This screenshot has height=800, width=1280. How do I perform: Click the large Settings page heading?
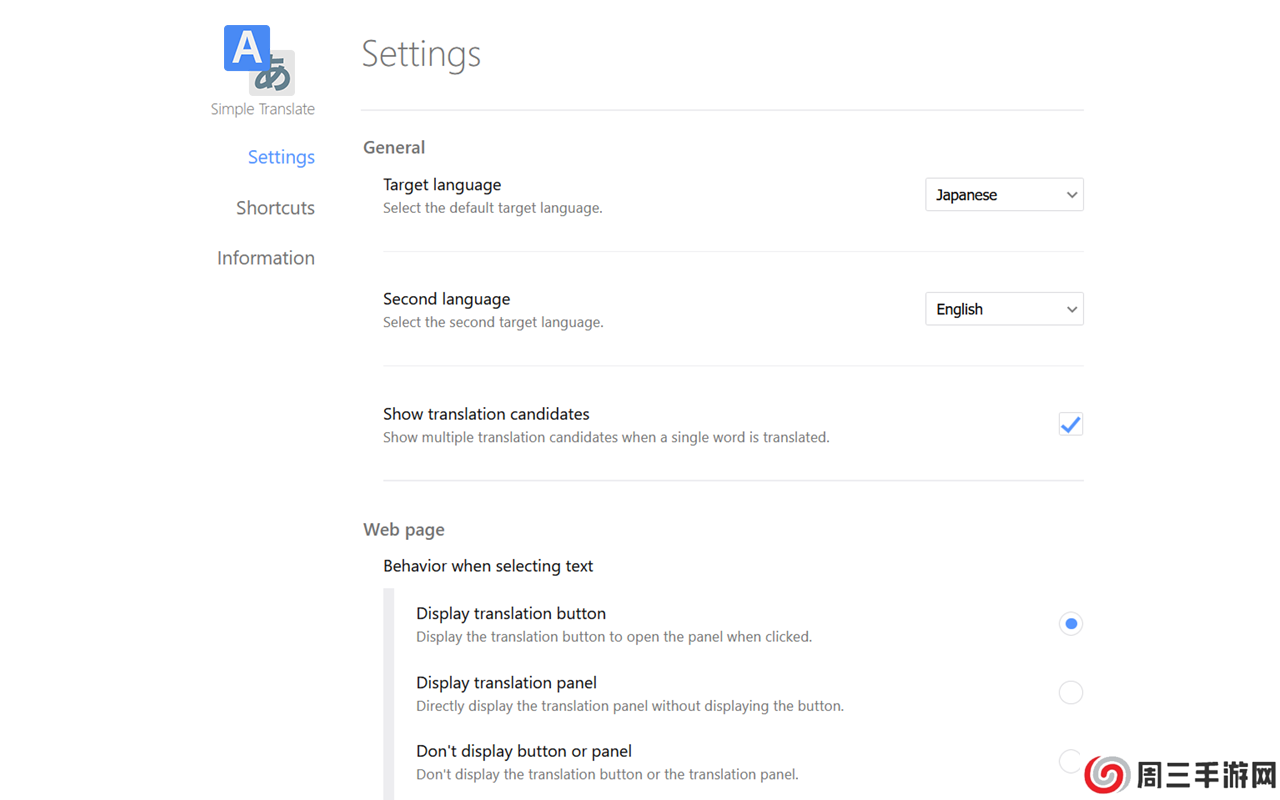[x=421, y=54]
